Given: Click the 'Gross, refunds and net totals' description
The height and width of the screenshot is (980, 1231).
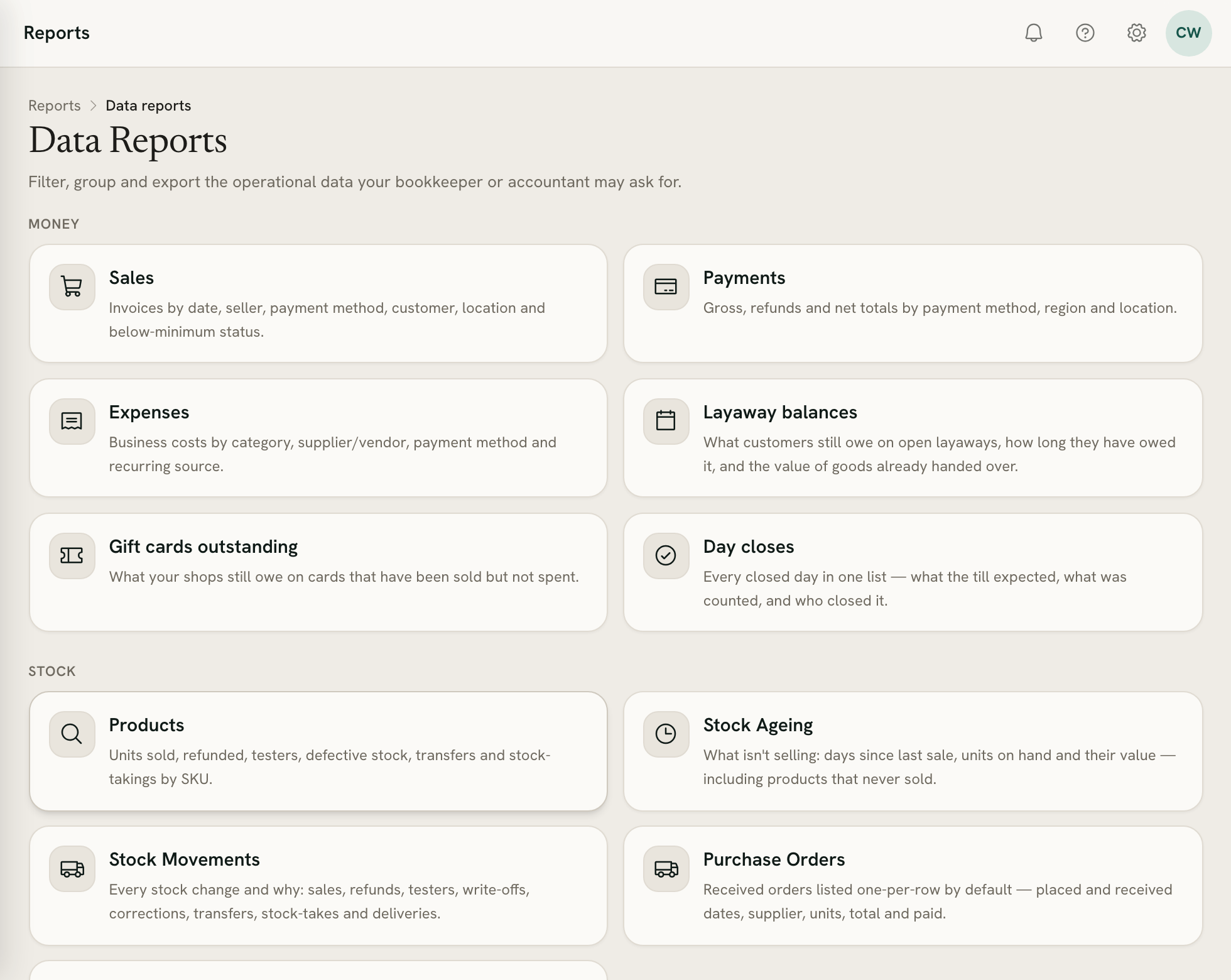Looking at the screenshot, I should tap(940, 308).
